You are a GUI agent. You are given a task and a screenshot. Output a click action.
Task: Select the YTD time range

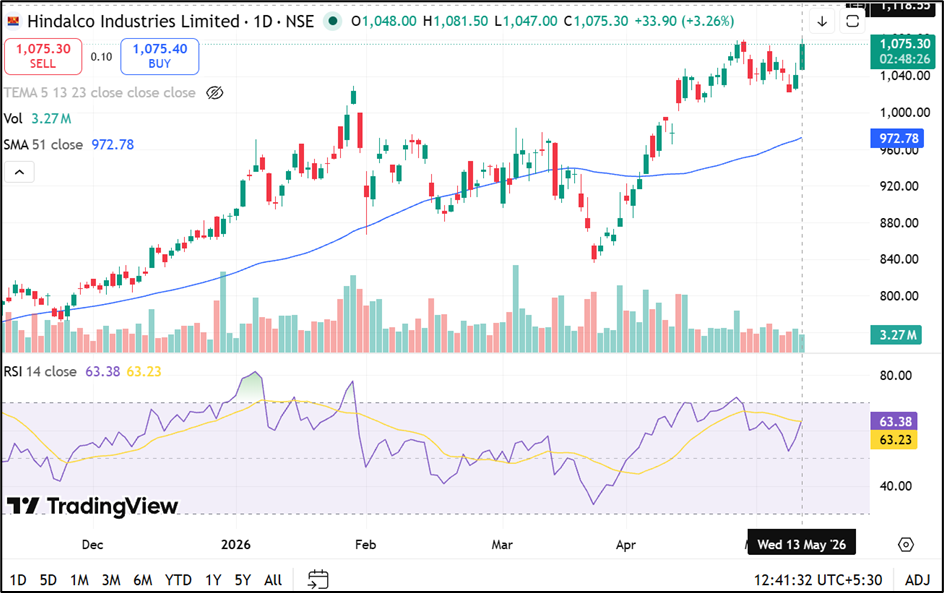(x=178, y=580)
